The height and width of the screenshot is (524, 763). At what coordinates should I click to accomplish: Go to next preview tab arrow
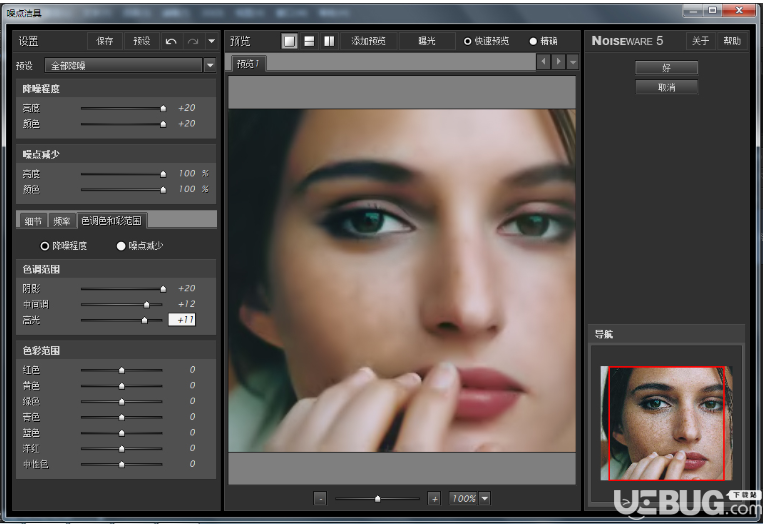[x=559, y=62]
